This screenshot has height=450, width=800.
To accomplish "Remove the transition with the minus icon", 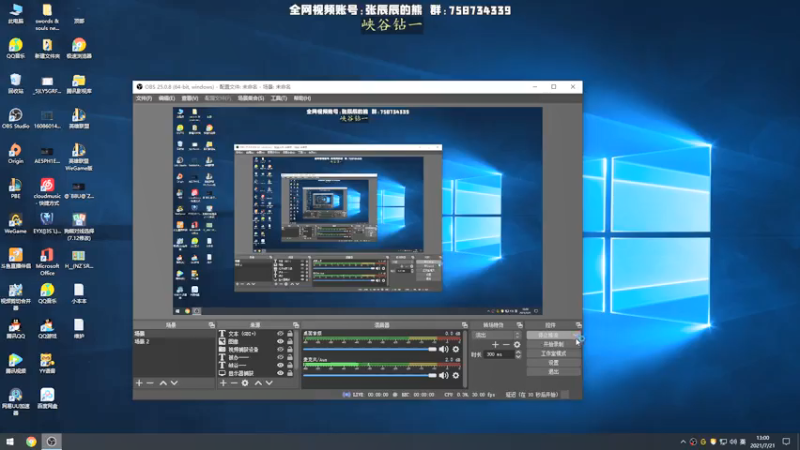I will [506, 345].
